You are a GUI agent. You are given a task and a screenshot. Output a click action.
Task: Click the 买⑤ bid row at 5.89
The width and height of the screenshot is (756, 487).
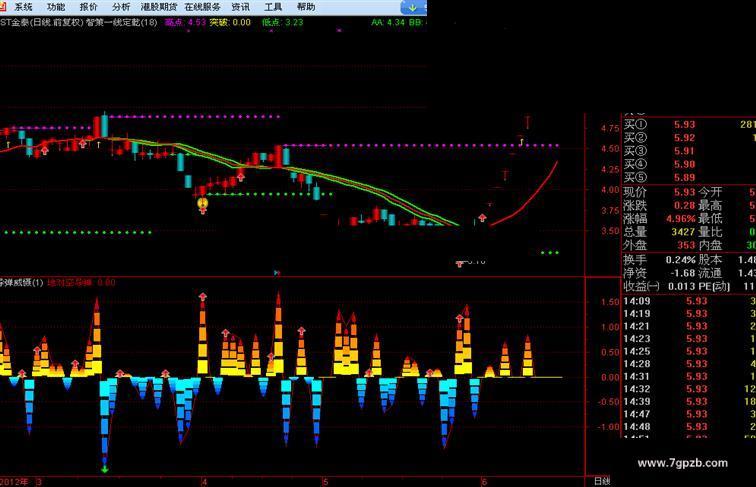(689, 177)
